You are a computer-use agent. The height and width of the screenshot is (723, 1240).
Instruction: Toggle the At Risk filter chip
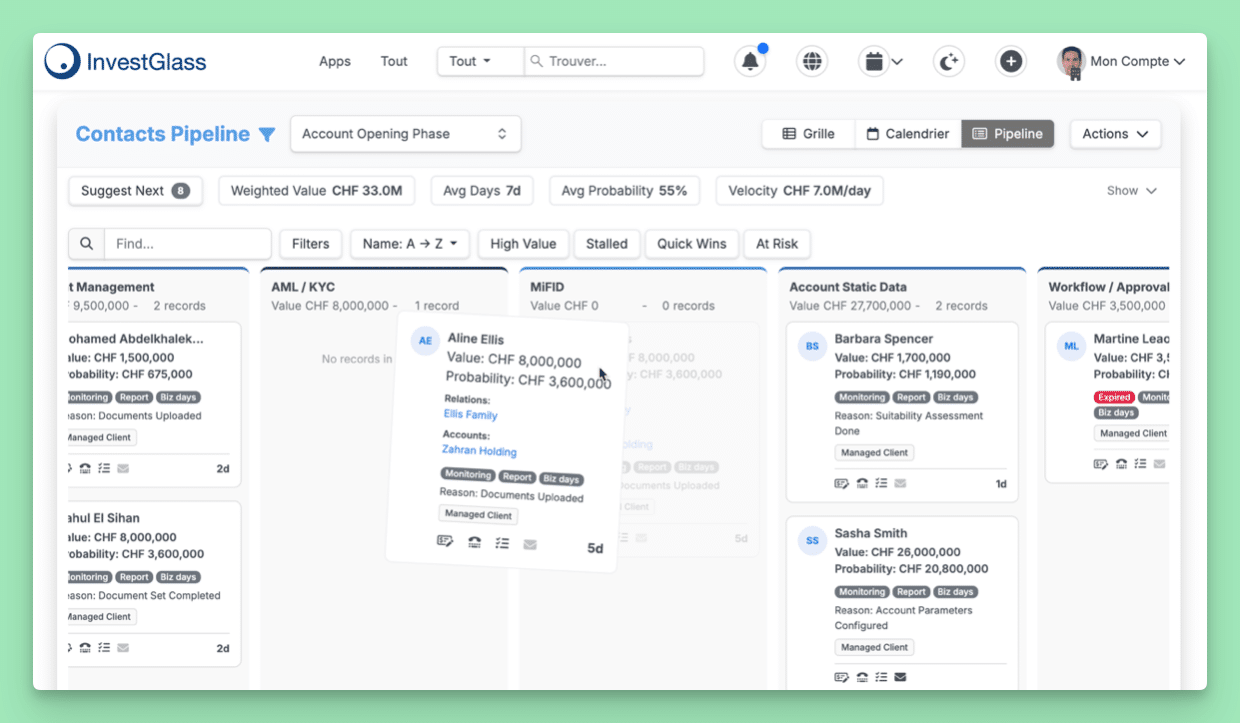[777, 244]
